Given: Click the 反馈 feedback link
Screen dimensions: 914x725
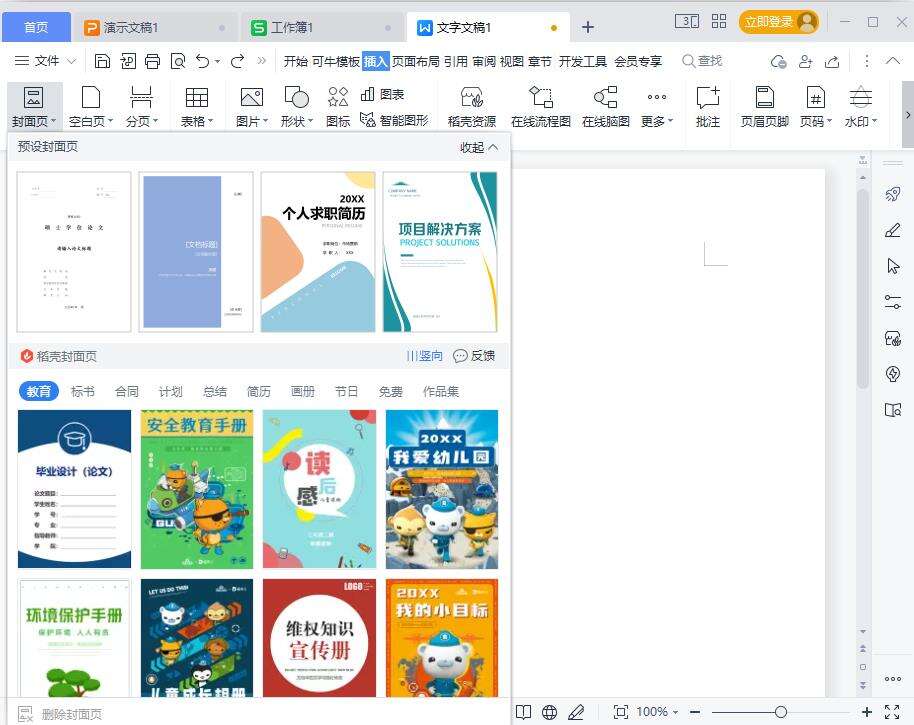Looking at the screenshot, I should (474, 356).
